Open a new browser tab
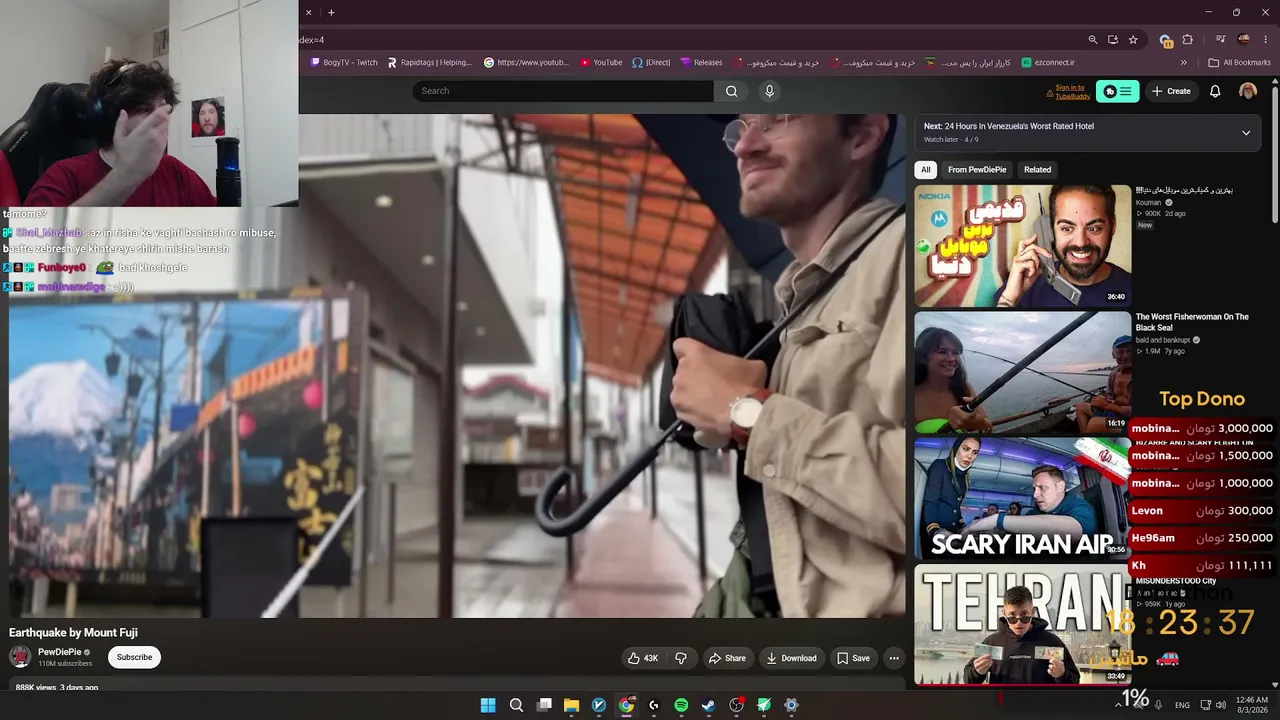Screen dimensions: 1280x720 (331, 12)
